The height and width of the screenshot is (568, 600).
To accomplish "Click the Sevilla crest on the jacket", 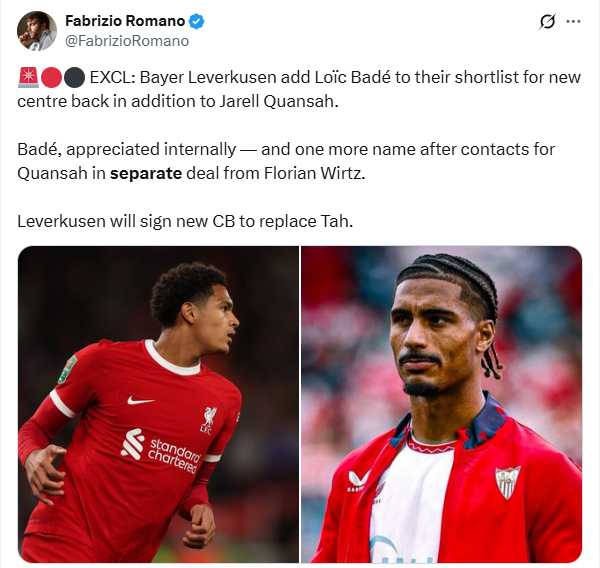I will coord(507,482).
